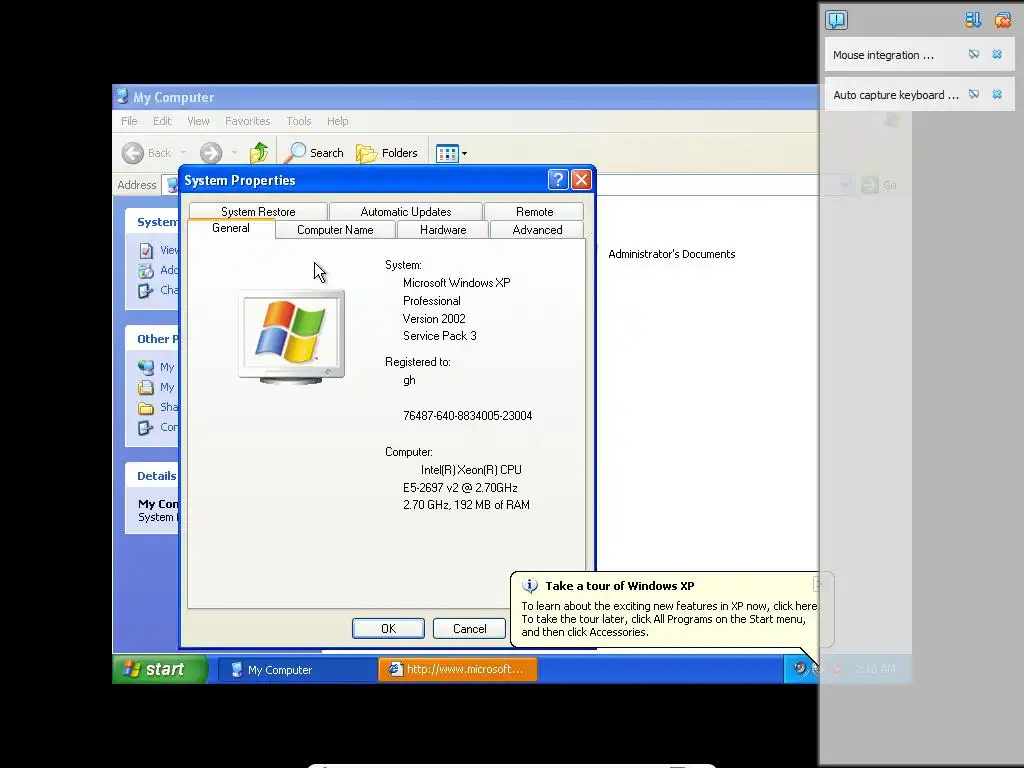This screenshot has width=1024, height=768.
Task: Click the Administrator's Documents item
Action: [671, 254]
